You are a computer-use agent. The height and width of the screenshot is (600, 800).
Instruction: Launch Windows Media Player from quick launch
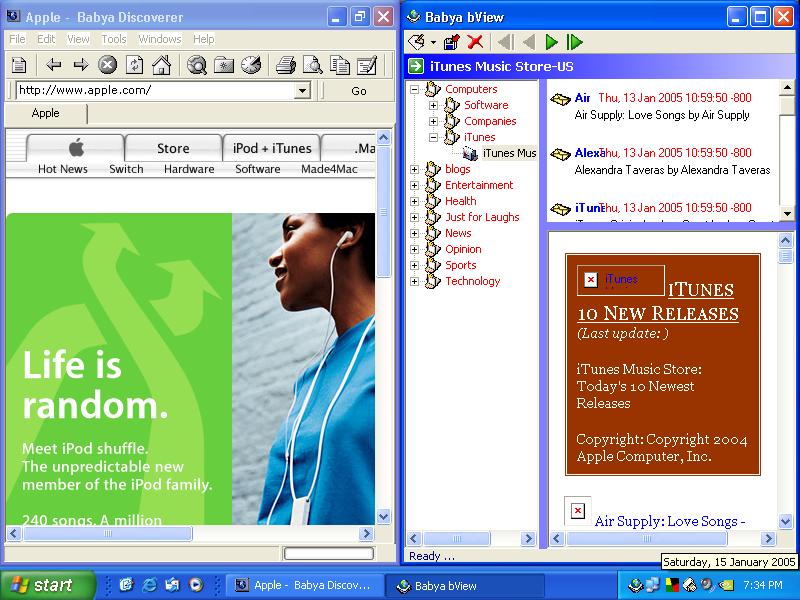[195, 584]
